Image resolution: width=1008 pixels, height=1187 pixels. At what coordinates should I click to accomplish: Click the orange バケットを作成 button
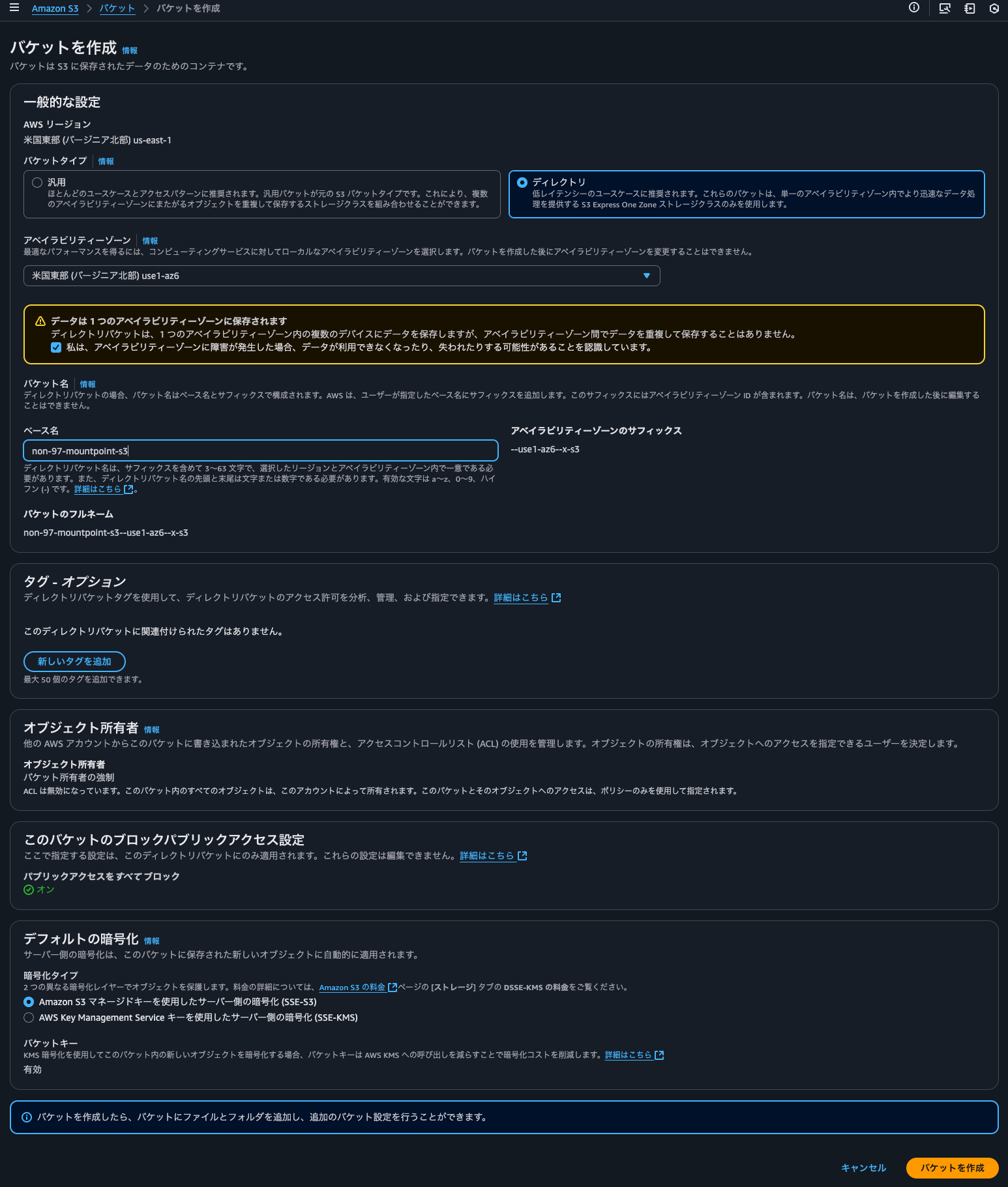click(x=952, y=1168)
